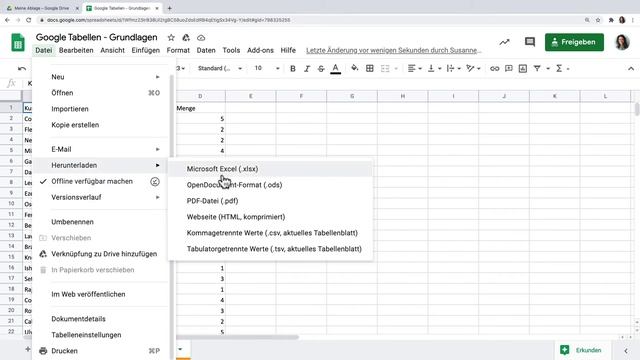Open text wrapping options
This screenshot has width=640, height=360.
(453, 69)
